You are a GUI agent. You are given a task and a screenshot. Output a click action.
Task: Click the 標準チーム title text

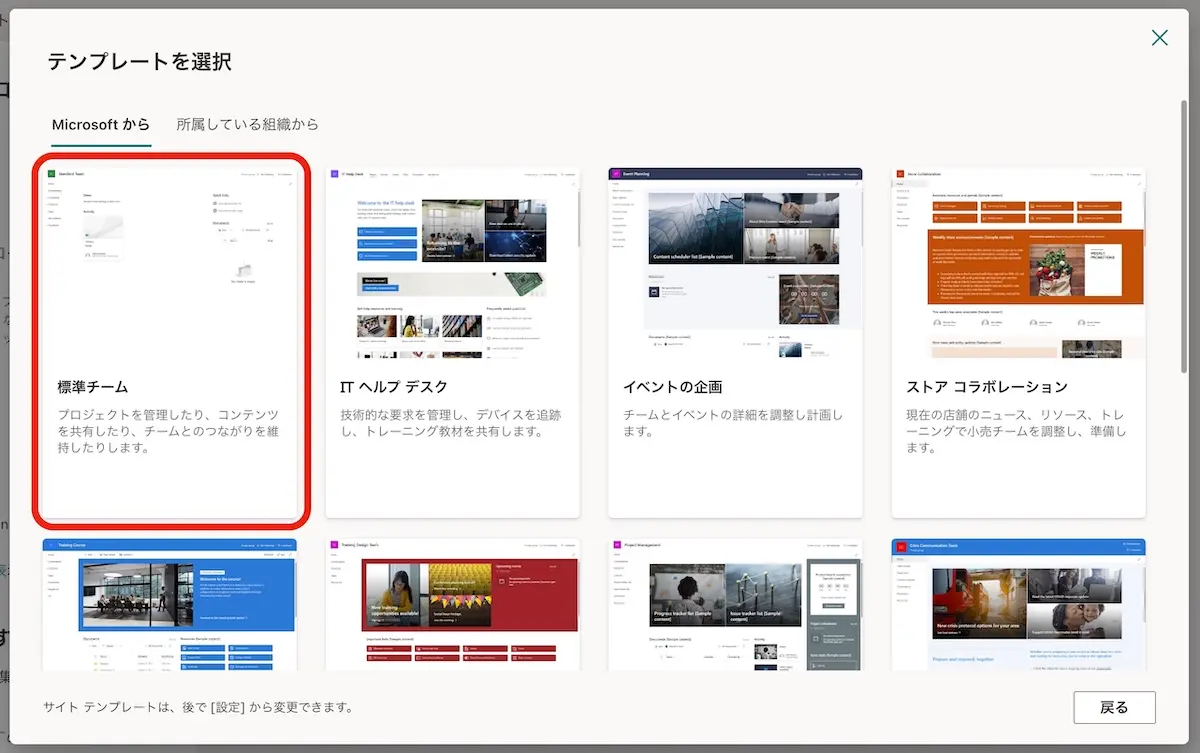[93, 387]
